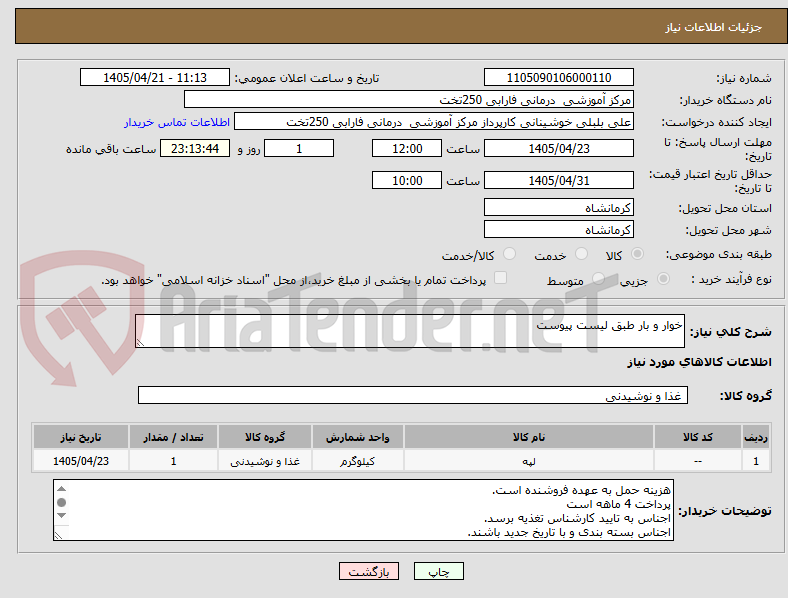This screenshot has height=598, width=788.
Task: Open اطلاعات تماس خریدار link
Action: [x=177, y=122]
